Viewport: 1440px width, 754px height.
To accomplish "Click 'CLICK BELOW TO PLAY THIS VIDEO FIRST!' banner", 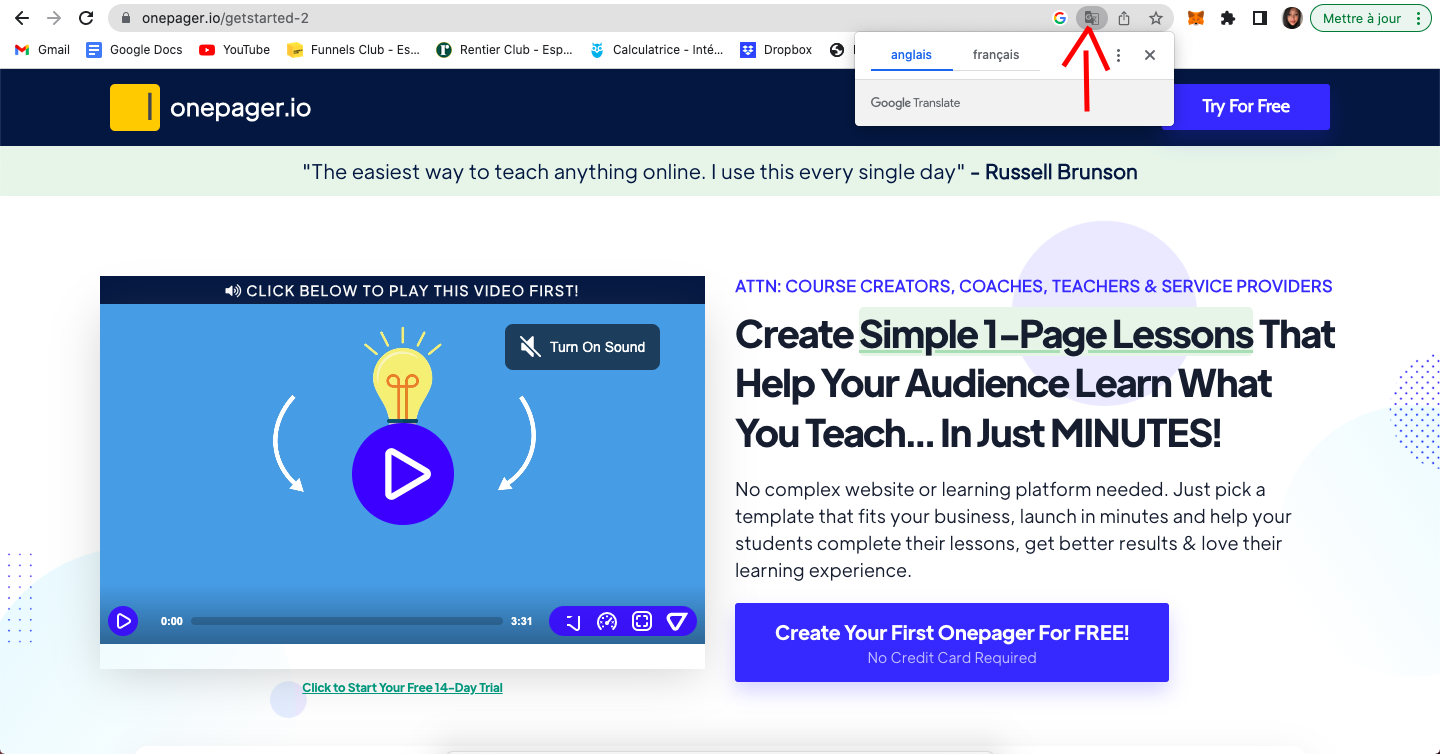I will 402,291.
